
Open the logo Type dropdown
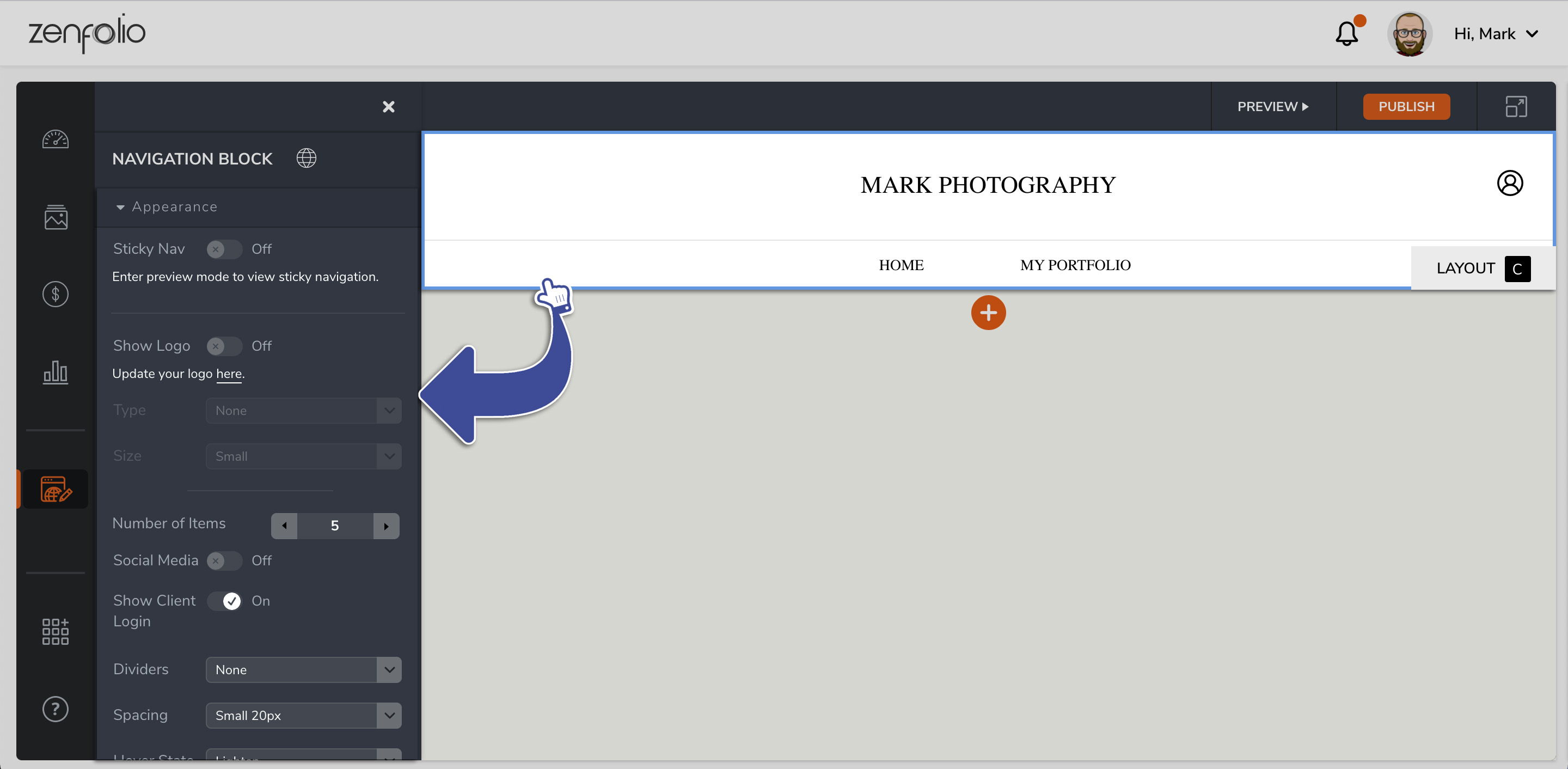(303, 411)
